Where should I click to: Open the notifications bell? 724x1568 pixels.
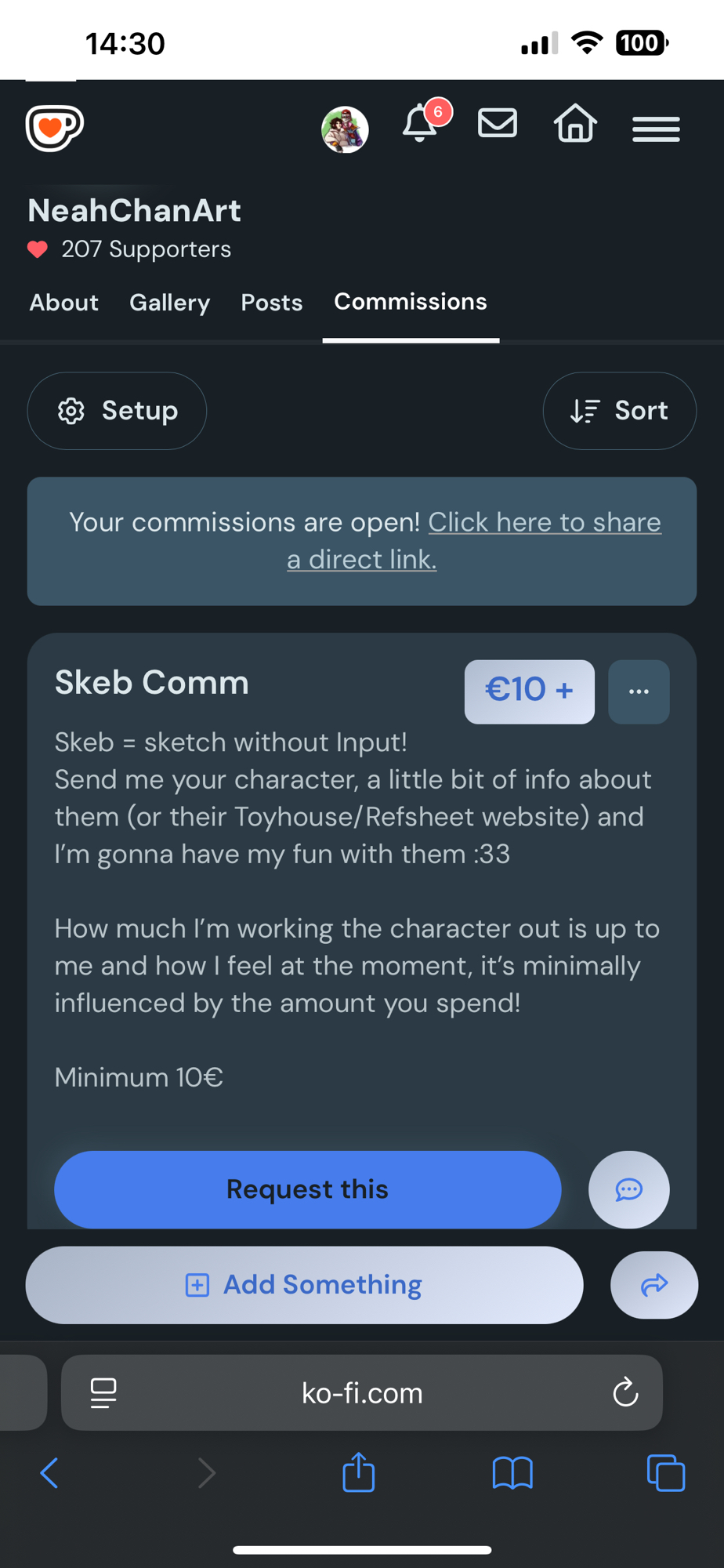tap(420, 124)
